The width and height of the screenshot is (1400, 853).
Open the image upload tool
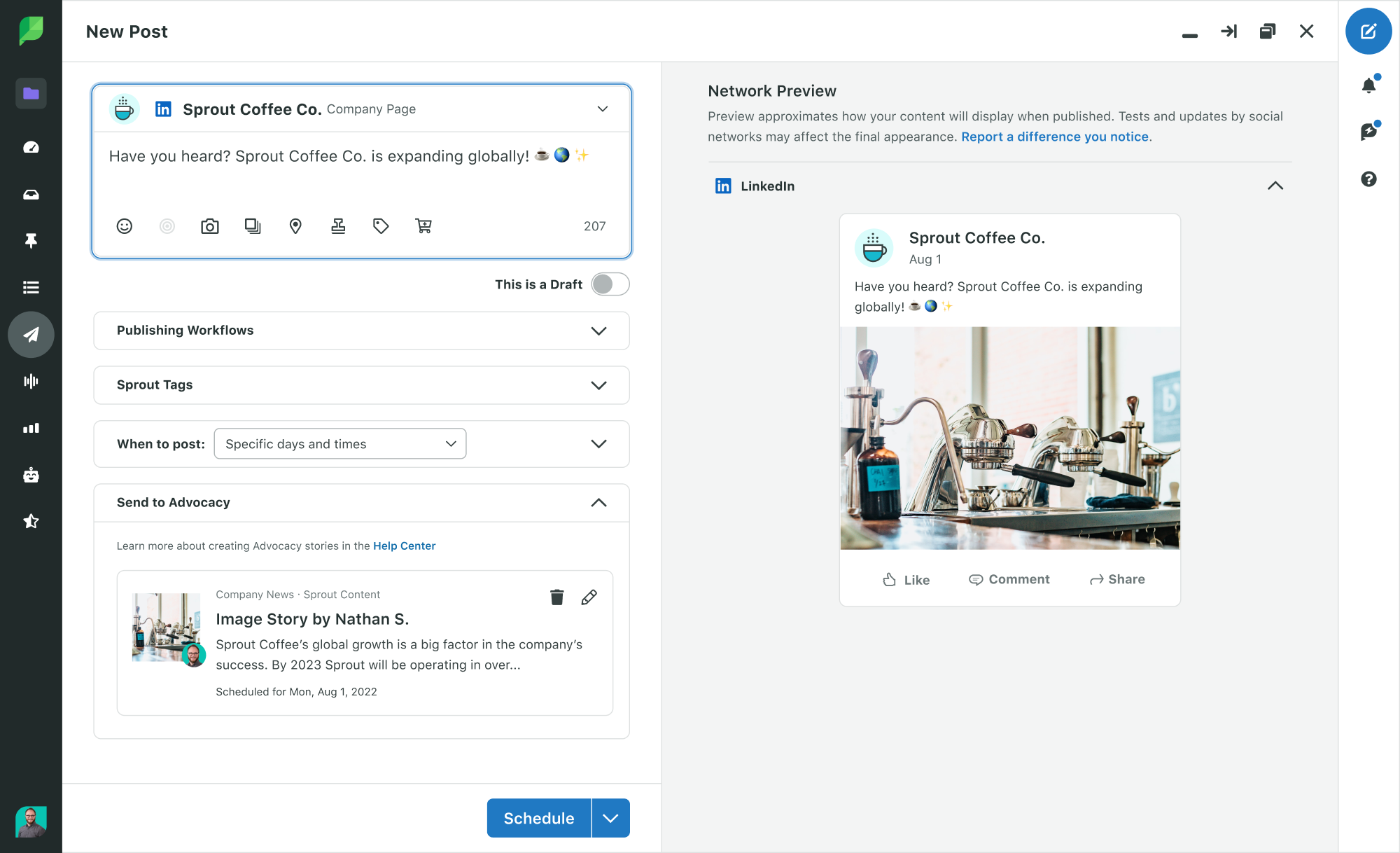tap(210, 226)
